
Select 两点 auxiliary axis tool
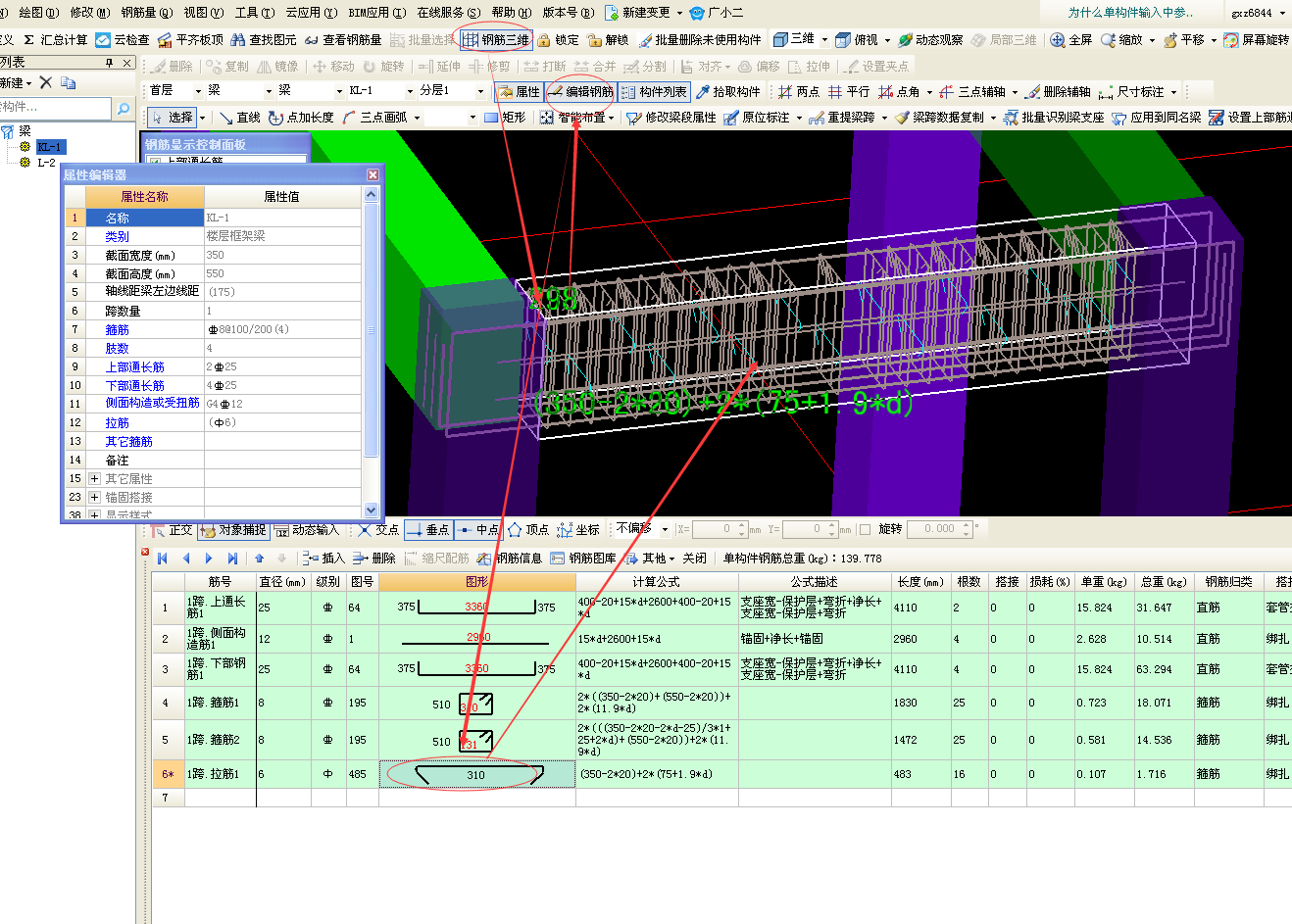coord(798,91)
